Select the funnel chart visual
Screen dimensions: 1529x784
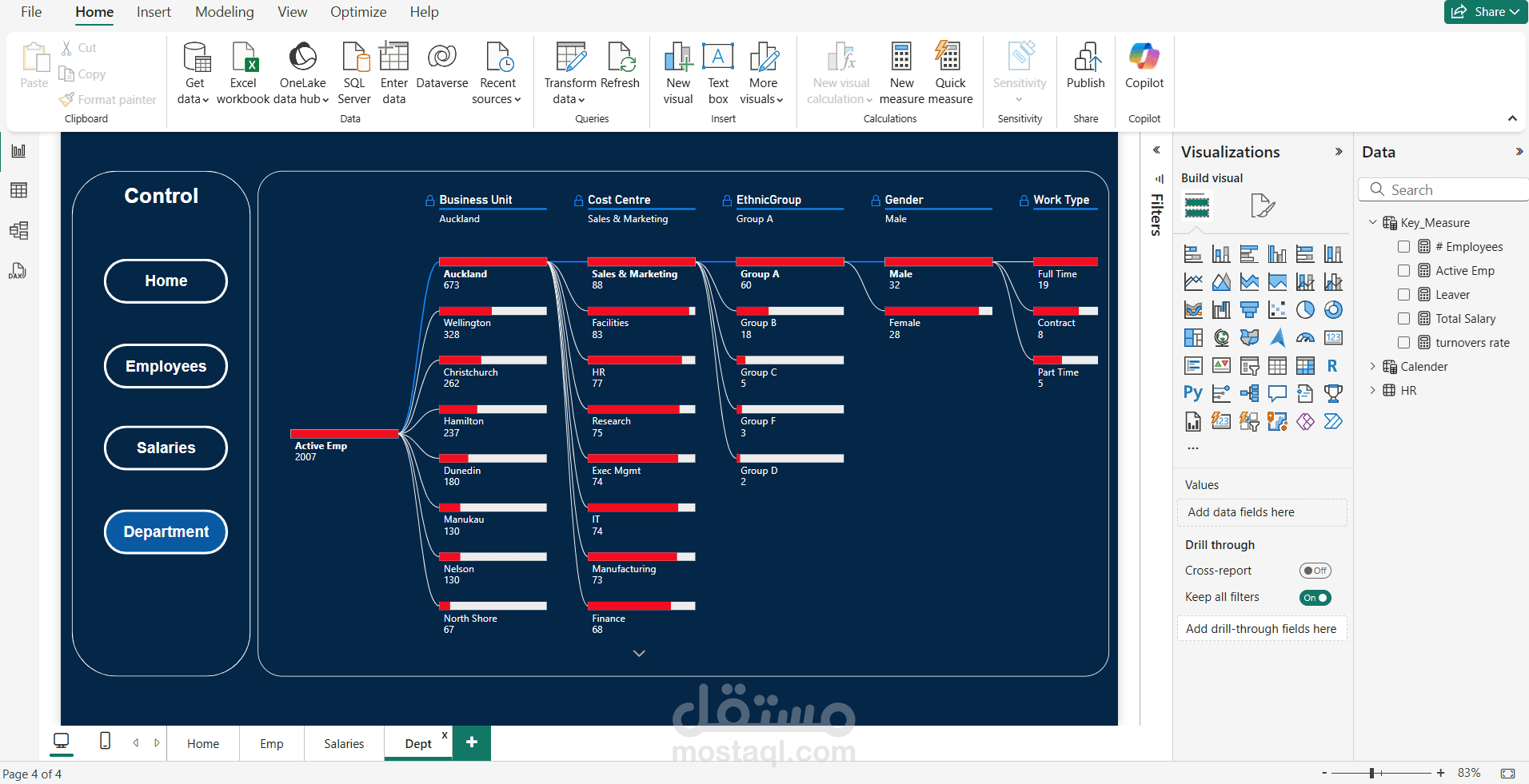pos(1249,310)
